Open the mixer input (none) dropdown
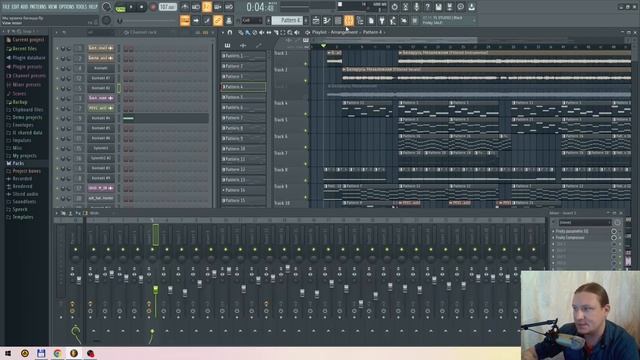Screen dimensions: 640x360 pos(584,222)
